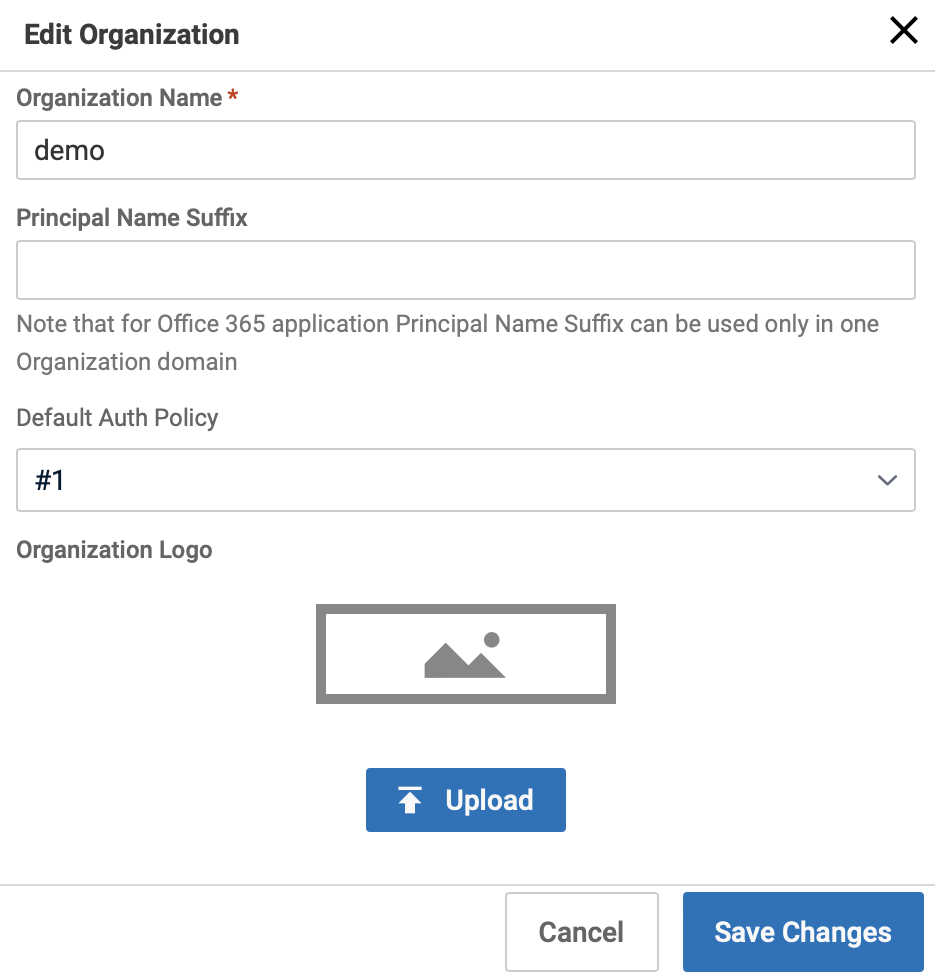The image size is (935, 975).
Task: Click the X close icon
Action: pos(903,30)
